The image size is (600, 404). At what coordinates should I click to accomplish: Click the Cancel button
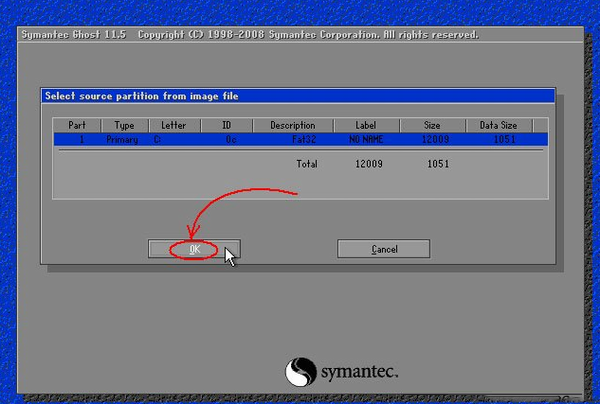(x=384, y=249)
